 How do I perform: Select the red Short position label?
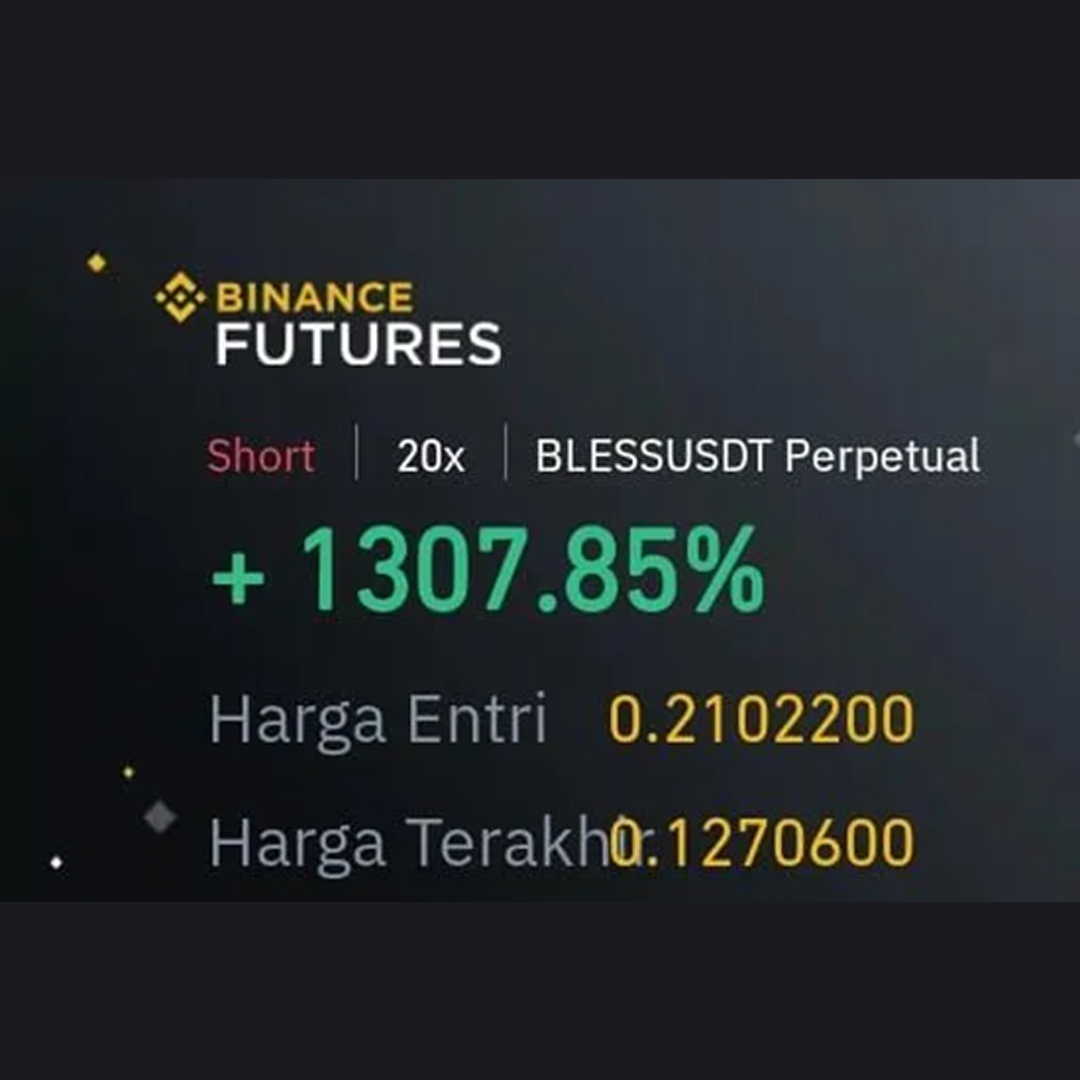pos(261,457)
